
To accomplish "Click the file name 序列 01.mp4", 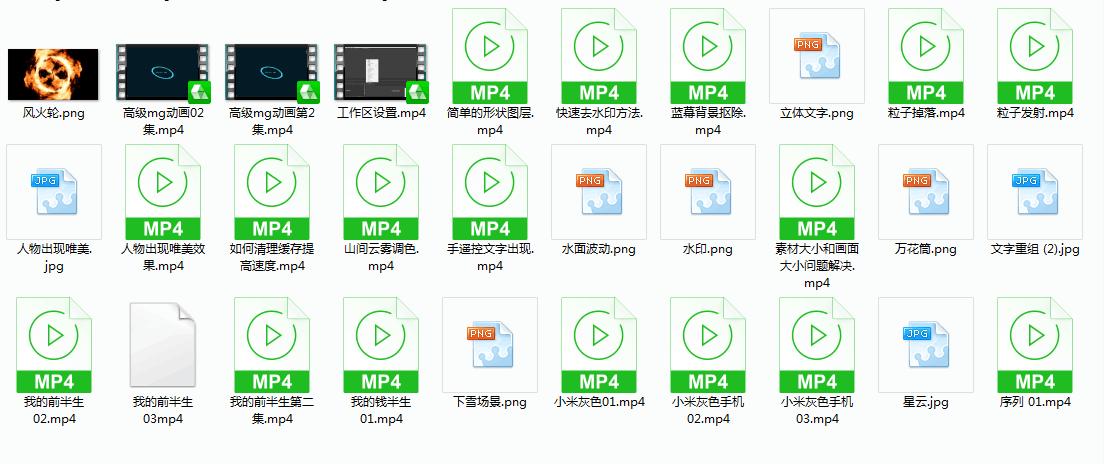I will click(1035, 403).
